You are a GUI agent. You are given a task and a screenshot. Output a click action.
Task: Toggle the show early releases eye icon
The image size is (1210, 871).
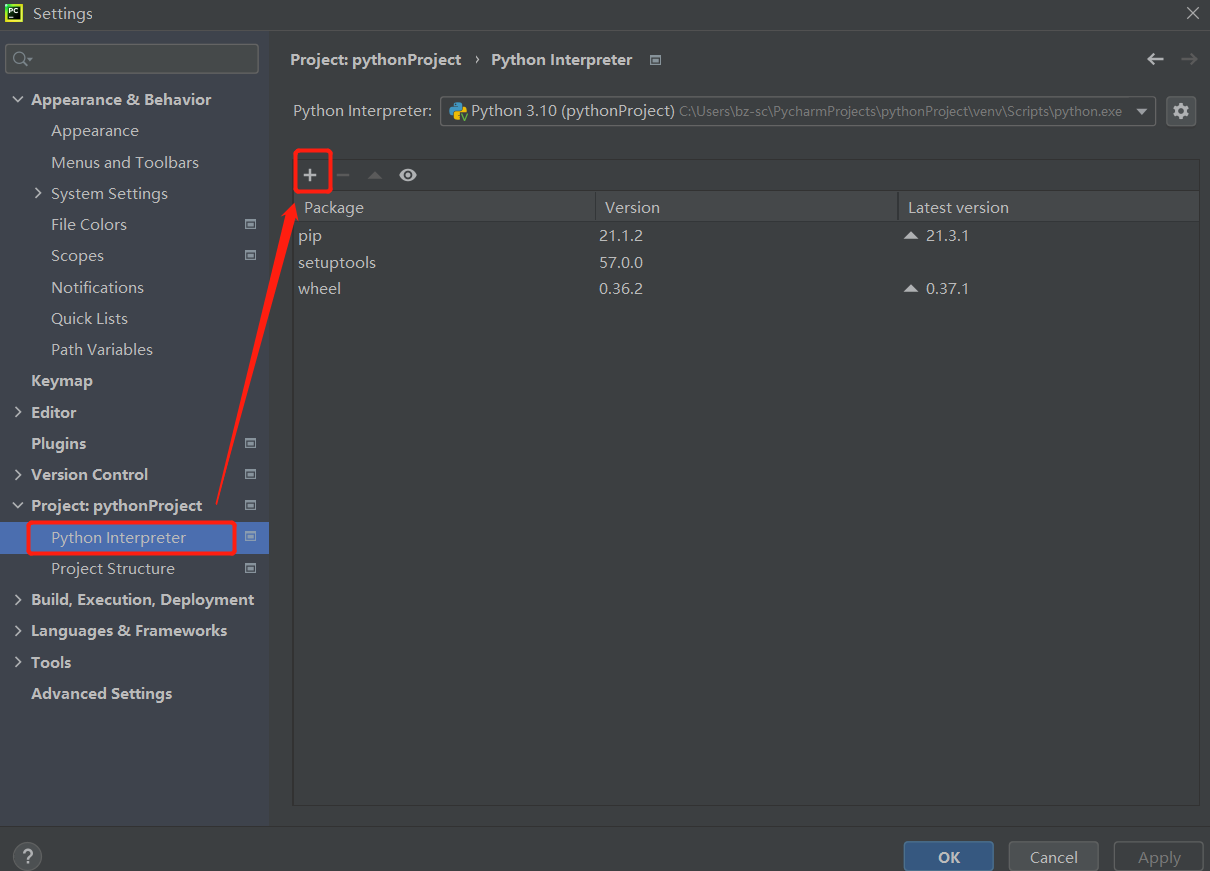[408, 175]
